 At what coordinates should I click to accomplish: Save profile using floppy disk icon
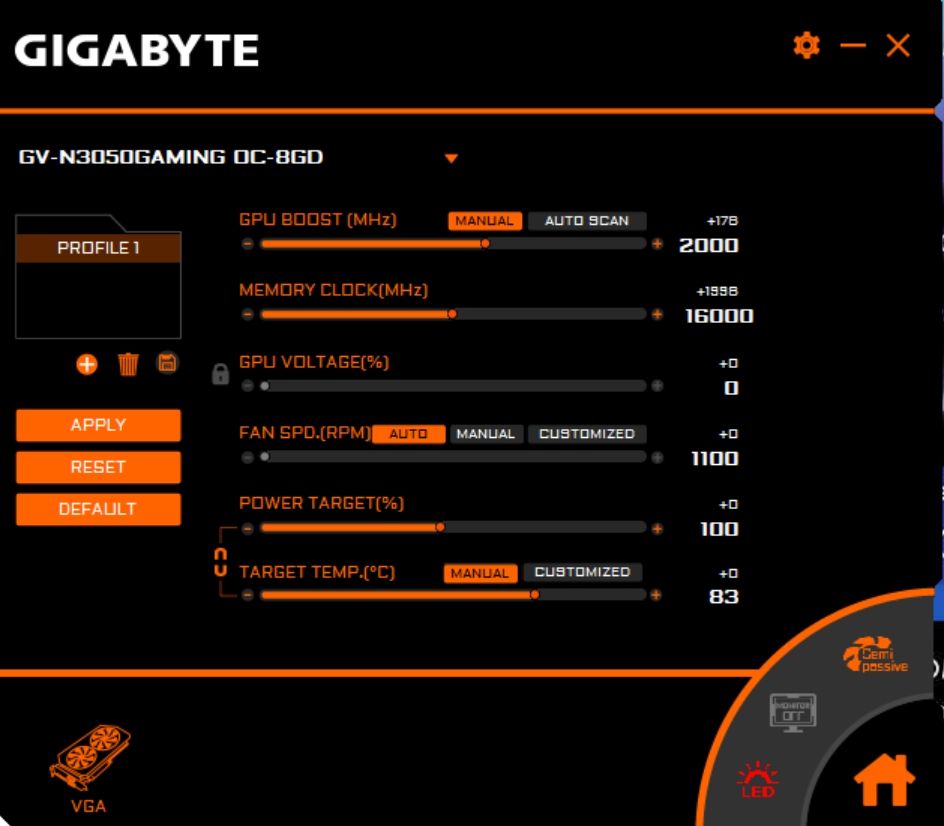pos(167,363)
